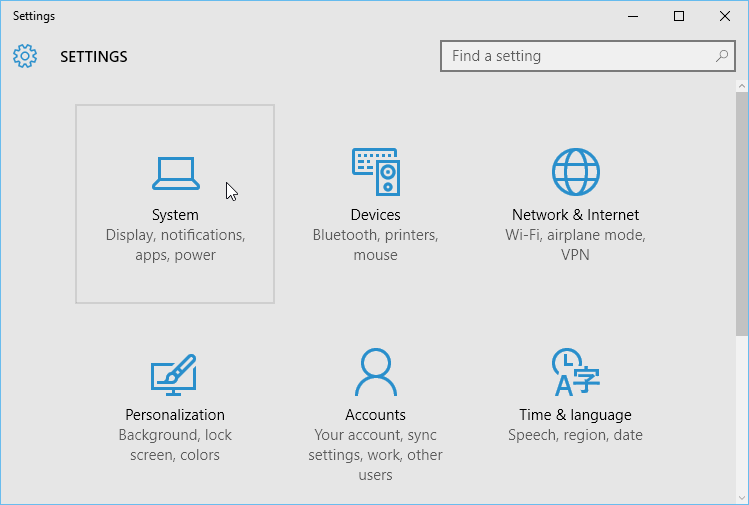Screen dimensions: 749x505
Task: Click inside the Find a setting box
Action: 588,56
